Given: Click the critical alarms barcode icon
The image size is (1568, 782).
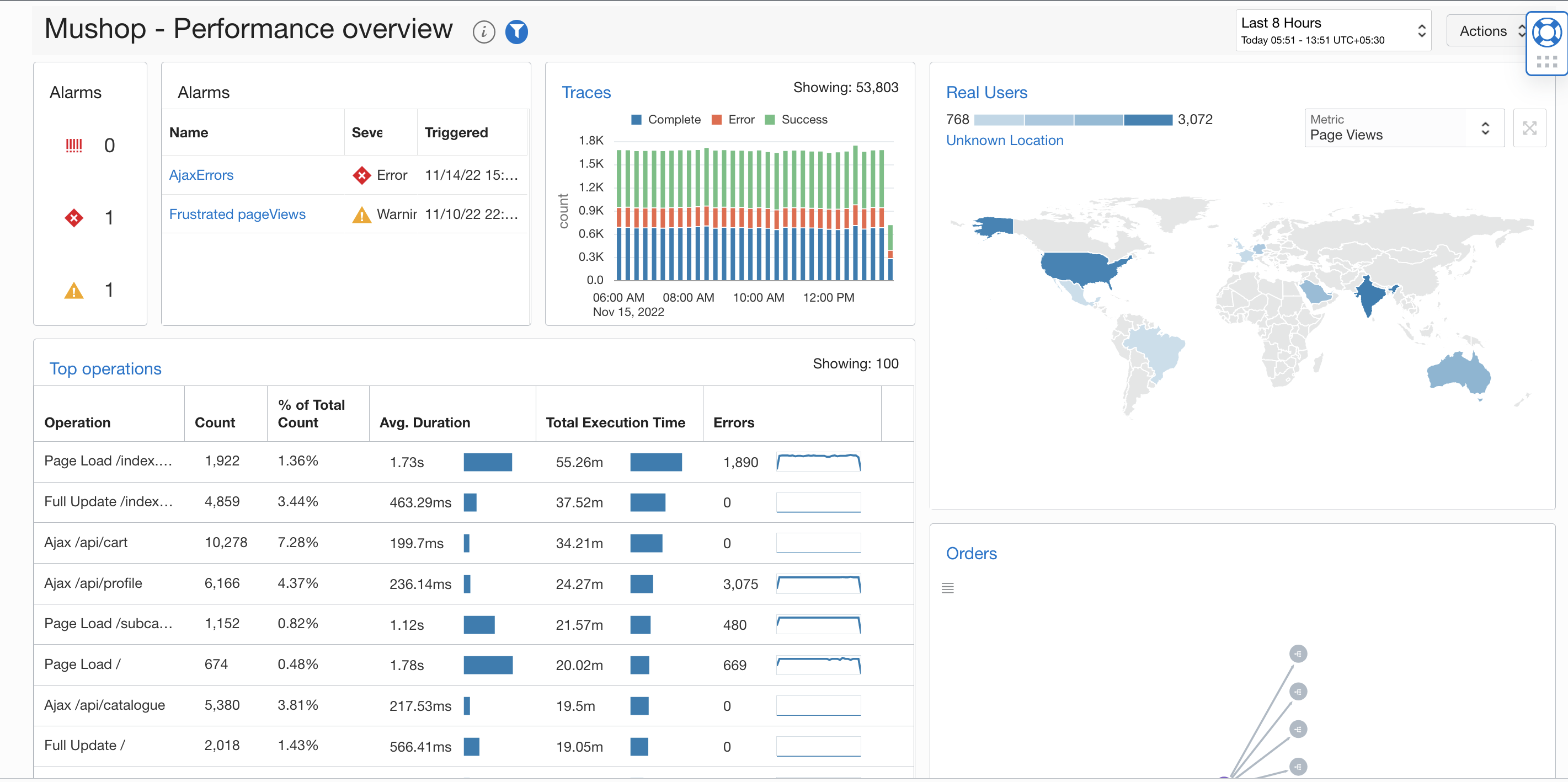Looking at the screenshot, I should [73, 146].
